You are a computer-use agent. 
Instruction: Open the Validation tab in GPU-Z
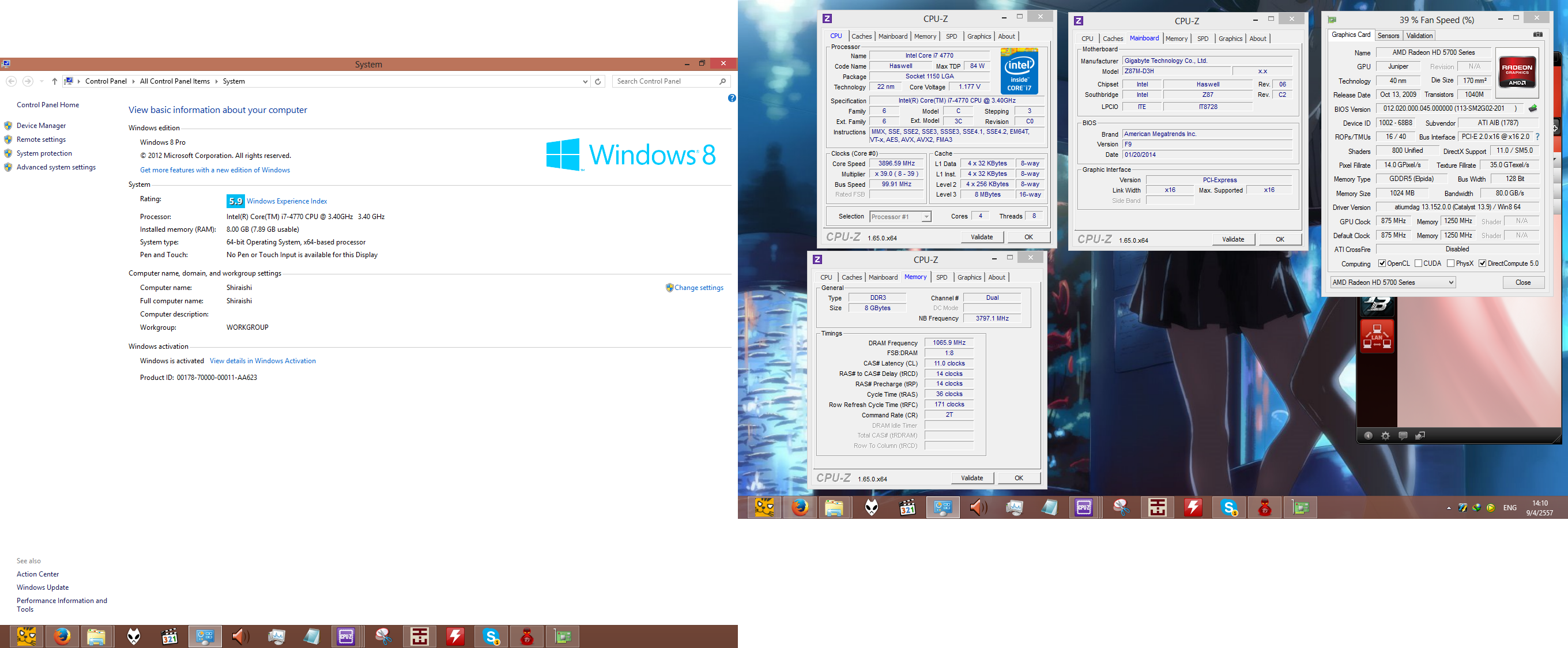1419,35
